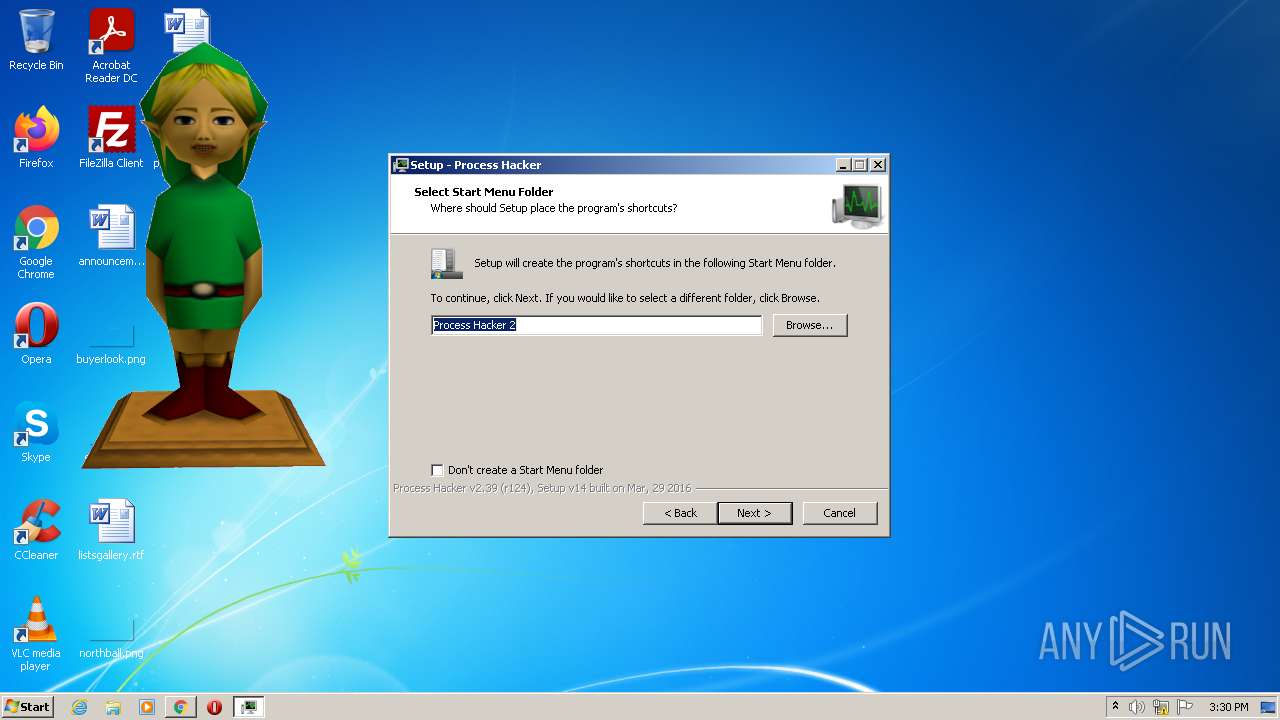Maximize the Setup window
The image size is (1280, 720).
click(860, 165)
